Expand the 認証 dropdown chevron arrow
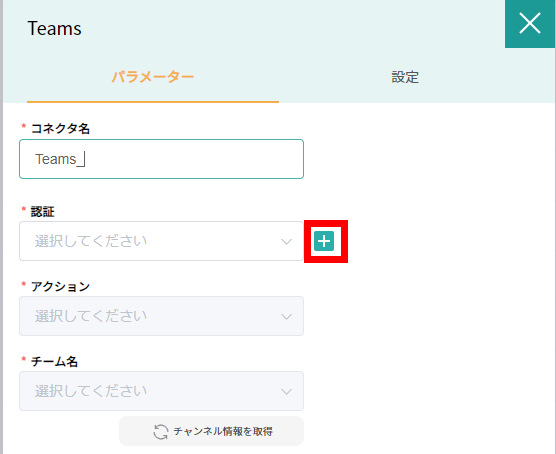The width and height of the screenshot is (556, 454). point(286,242)
